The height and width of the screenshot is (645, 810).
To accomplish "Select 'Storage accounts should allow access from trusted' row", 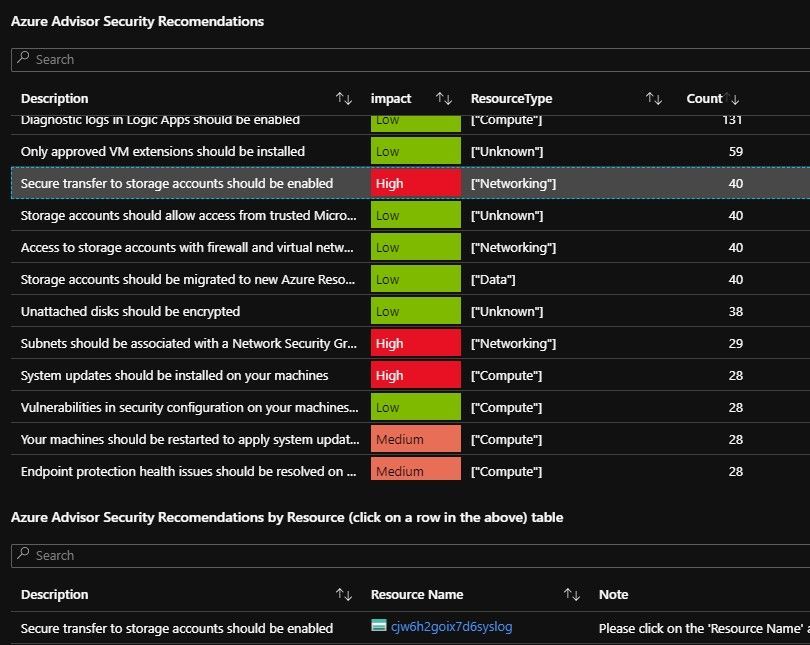I will click(411, 215).
